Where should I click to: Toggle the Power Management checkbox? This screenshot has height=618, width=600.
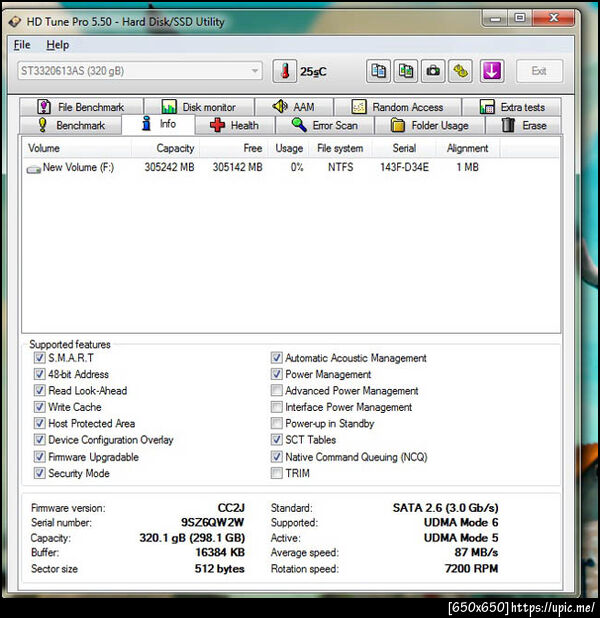[x=277, y=374]
